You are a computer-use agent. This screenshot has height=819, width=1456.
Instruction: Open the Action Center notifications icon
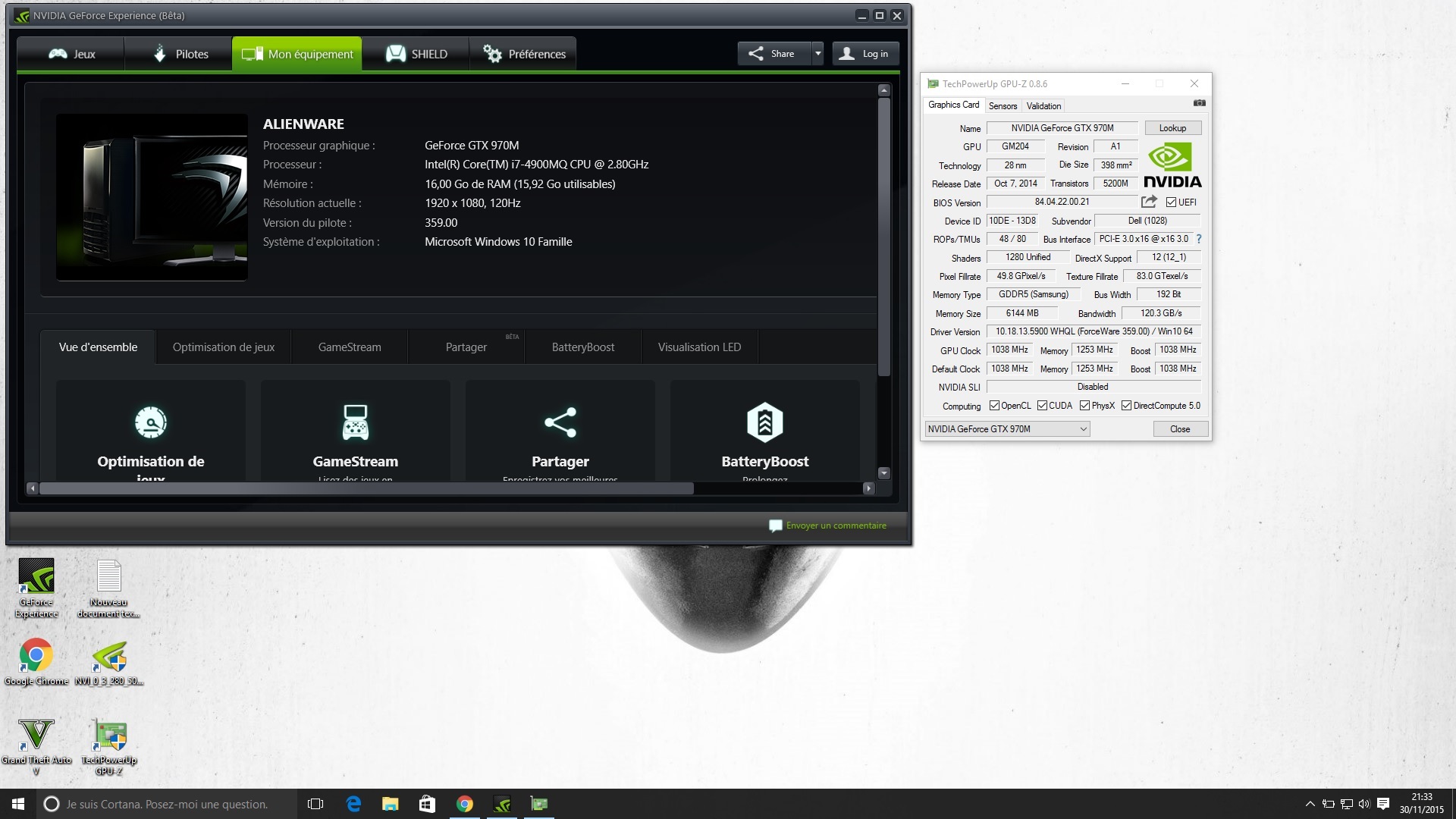click(1382, 804)
